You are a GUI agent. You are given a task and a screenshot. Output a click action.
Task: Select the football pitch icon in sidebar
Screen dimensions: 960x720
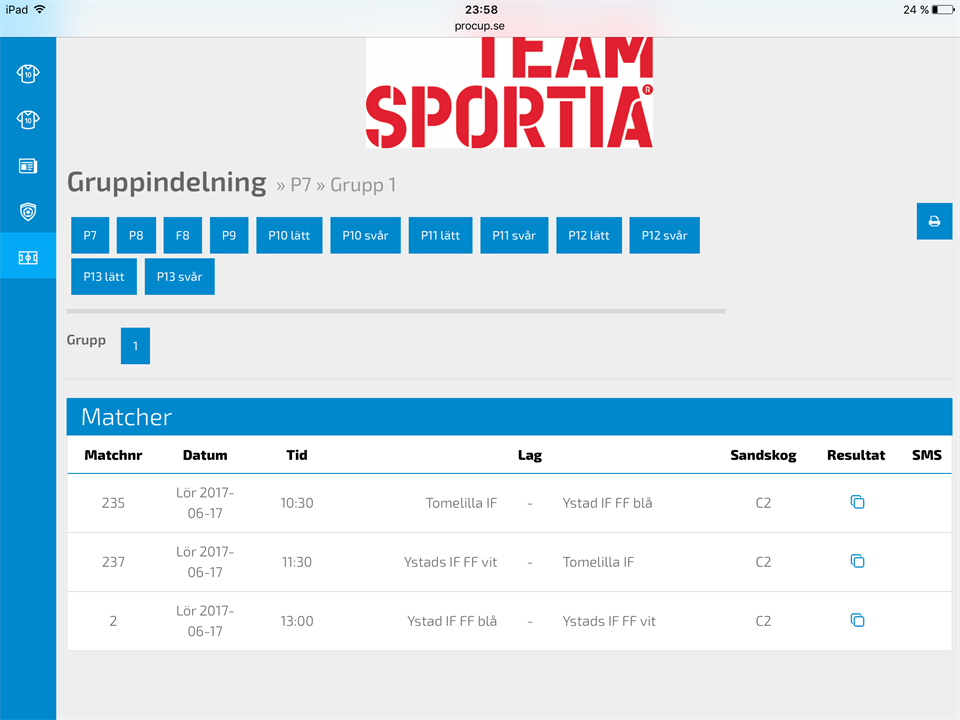(28, 258)
